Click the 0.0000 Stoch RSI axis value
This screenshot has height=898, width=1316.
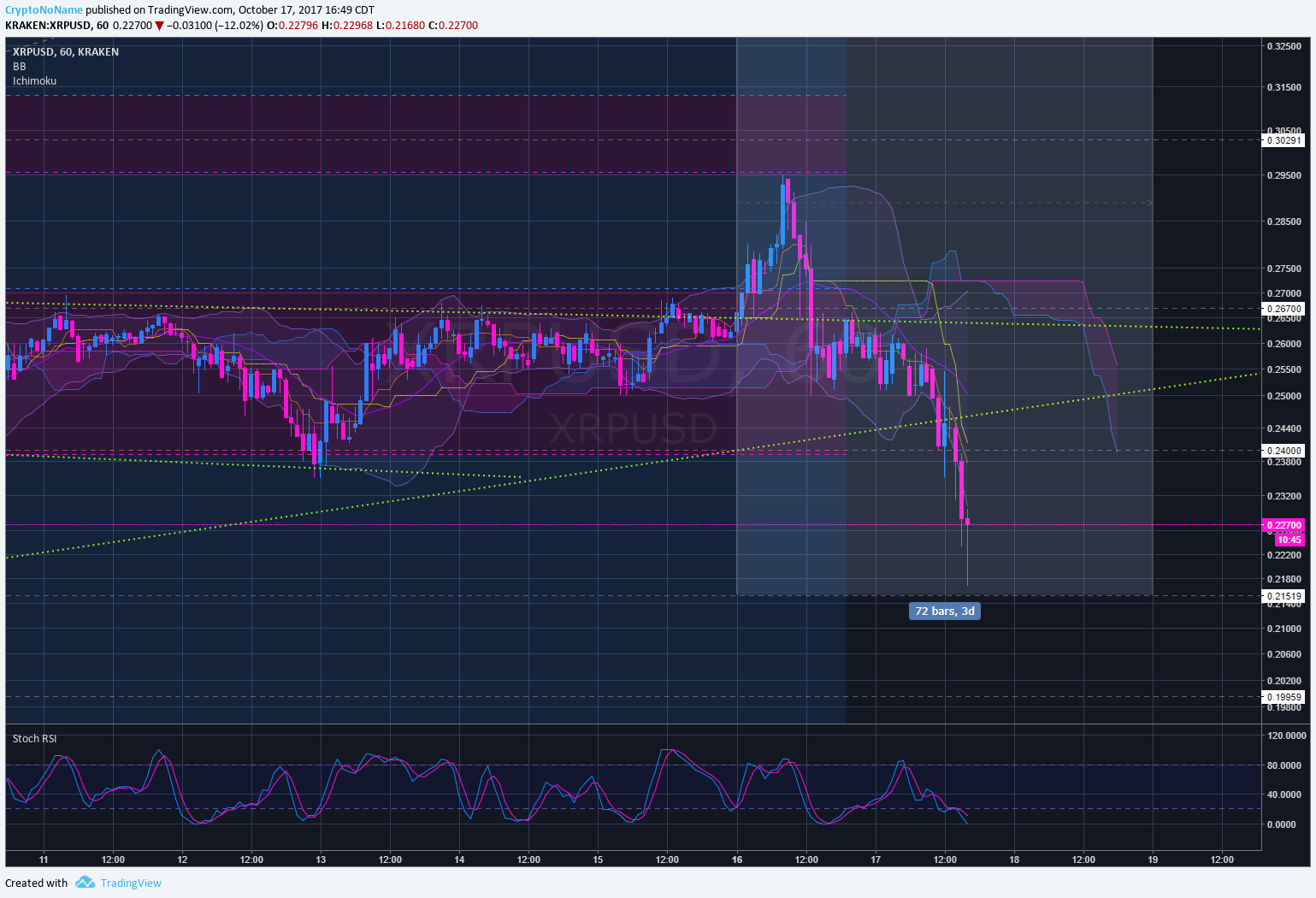click(x=1283, y=824)
